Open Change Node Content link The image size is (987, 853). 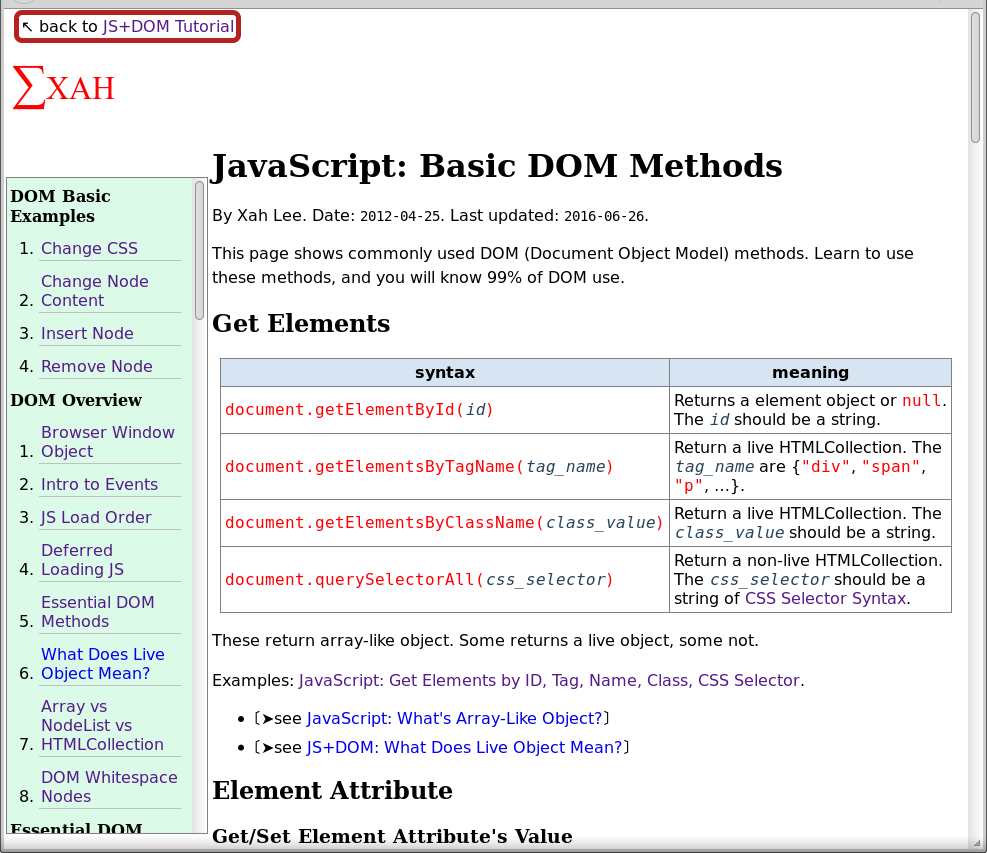[x=95, y=291]
